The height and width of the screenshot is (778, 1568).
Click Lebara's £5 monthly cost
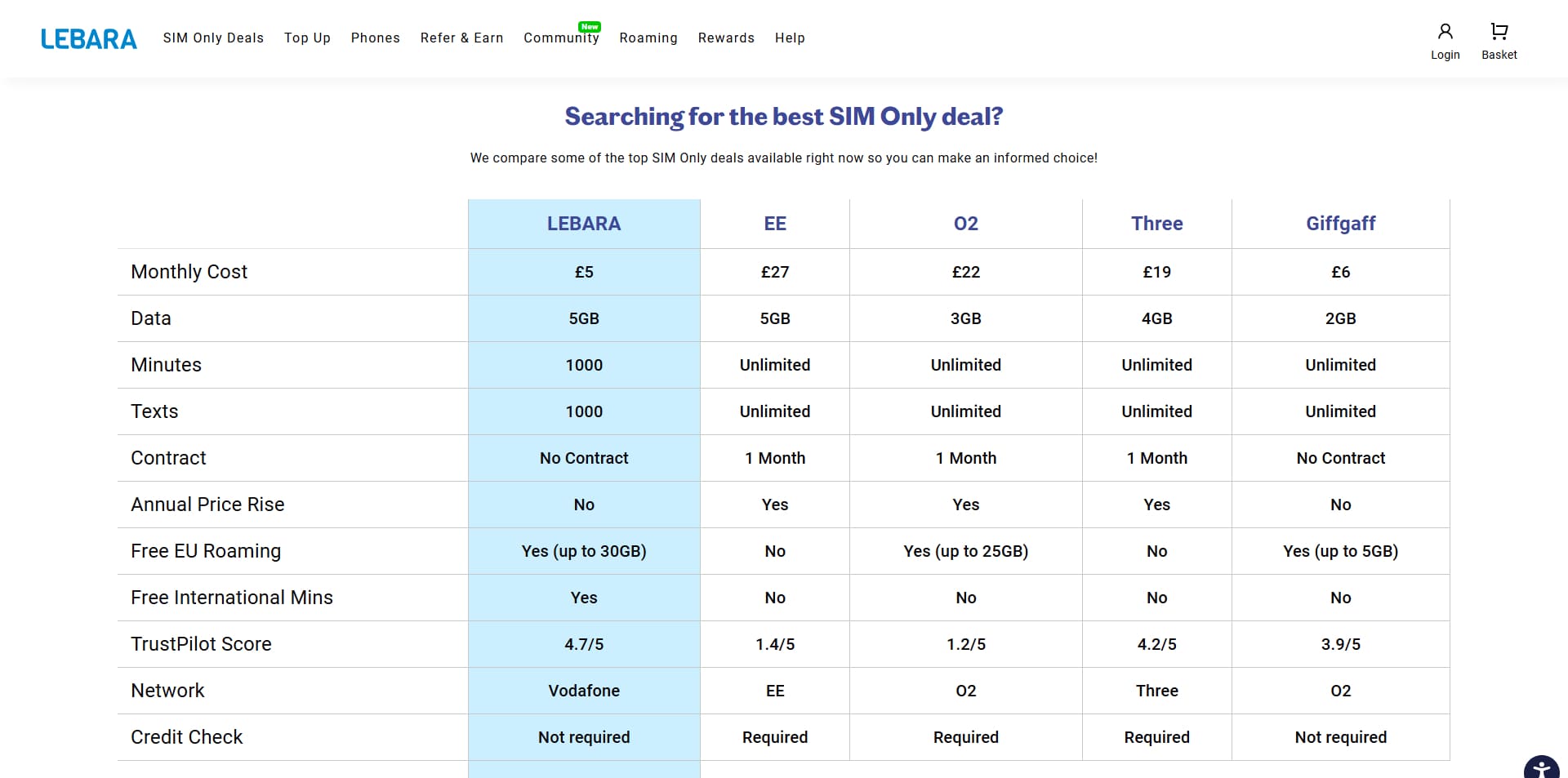(x=584, y=272)
